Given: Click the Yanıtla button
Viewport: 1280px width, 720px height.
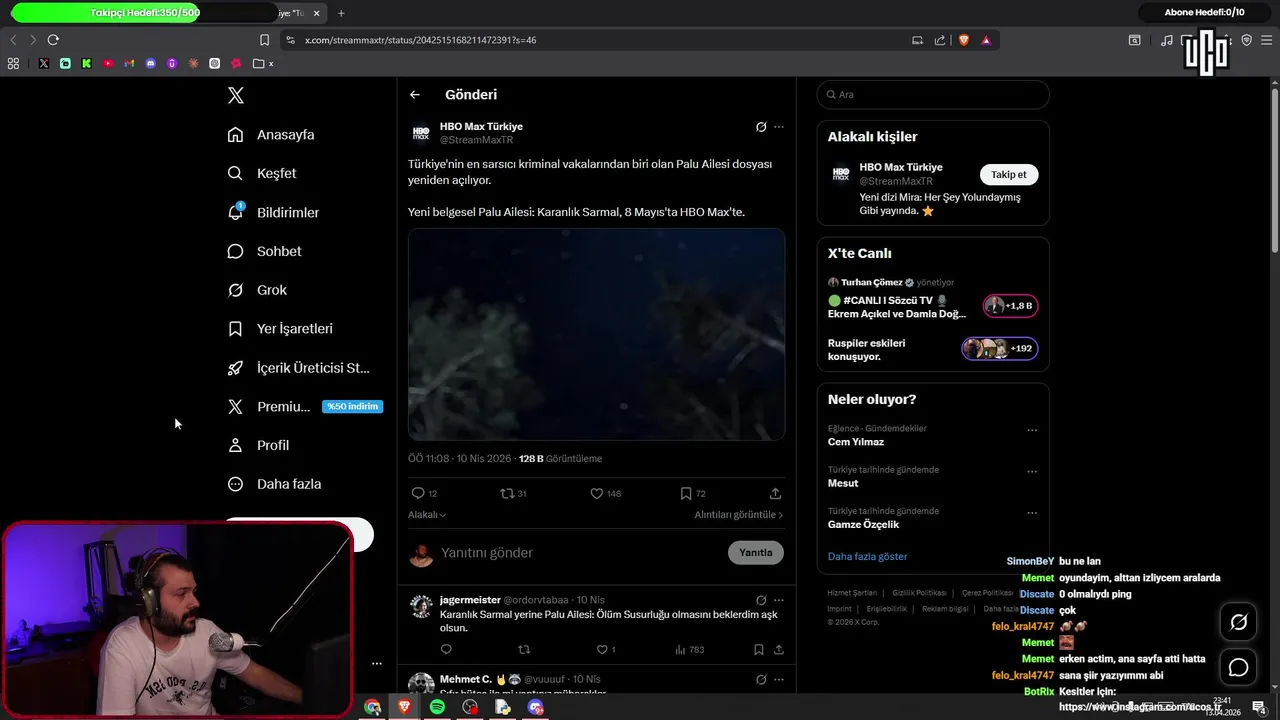Looking at the screenshot, I should click(x=756, y=553).
